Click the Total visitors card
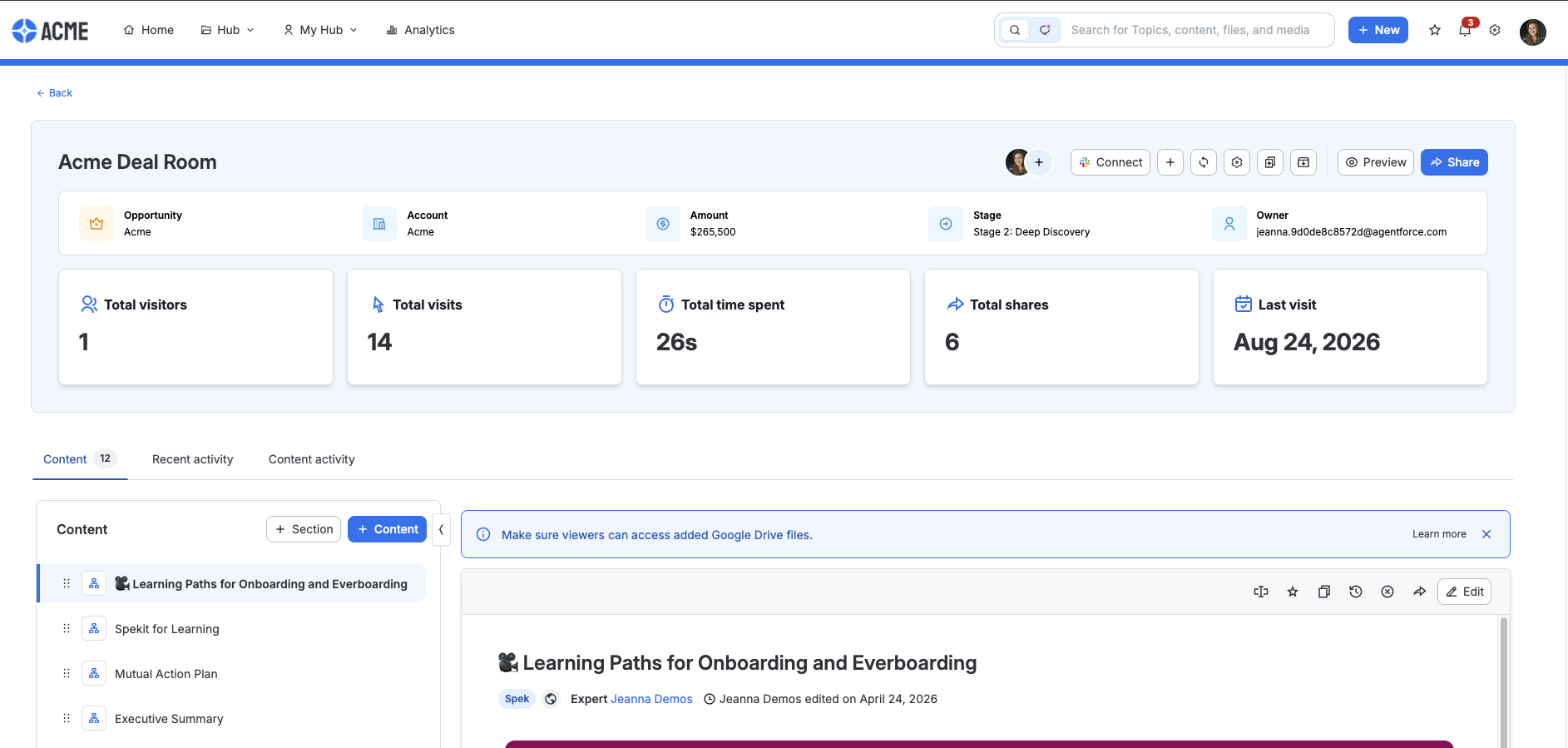This screenshot has height=748, width=1568. click(x=195, y=327)
